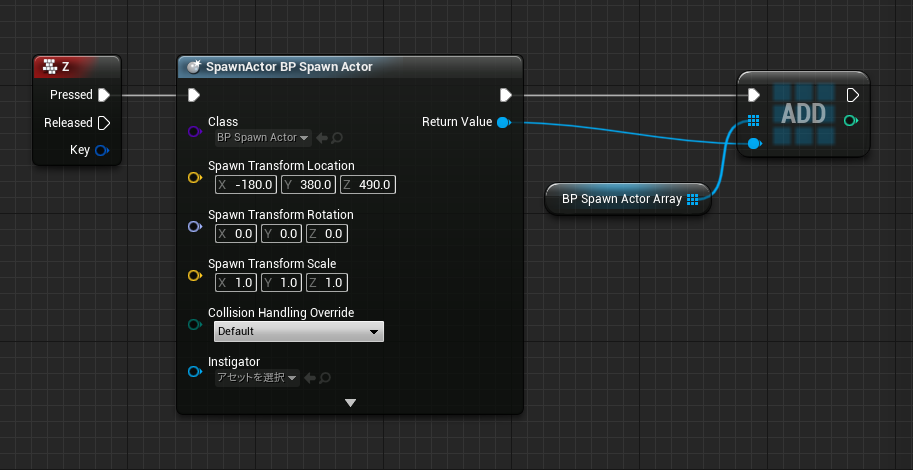Browse to Class asset with magnifier icon
Image resolution: width=913 pixels, height=470 pixels.
[x=337, y=138]
